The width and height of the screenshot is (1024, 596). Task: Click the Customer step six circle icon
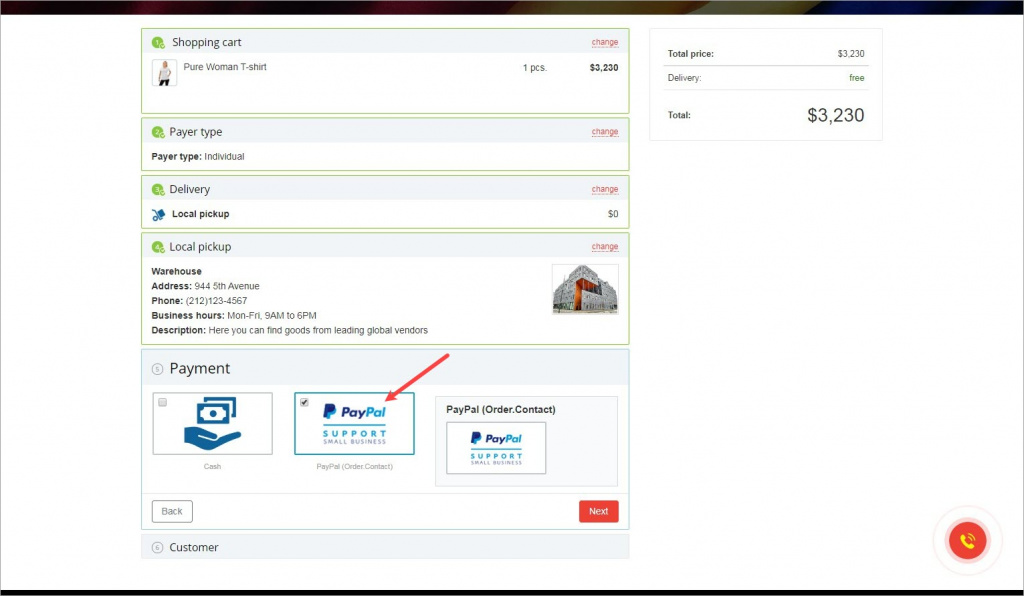pos(157,548)
